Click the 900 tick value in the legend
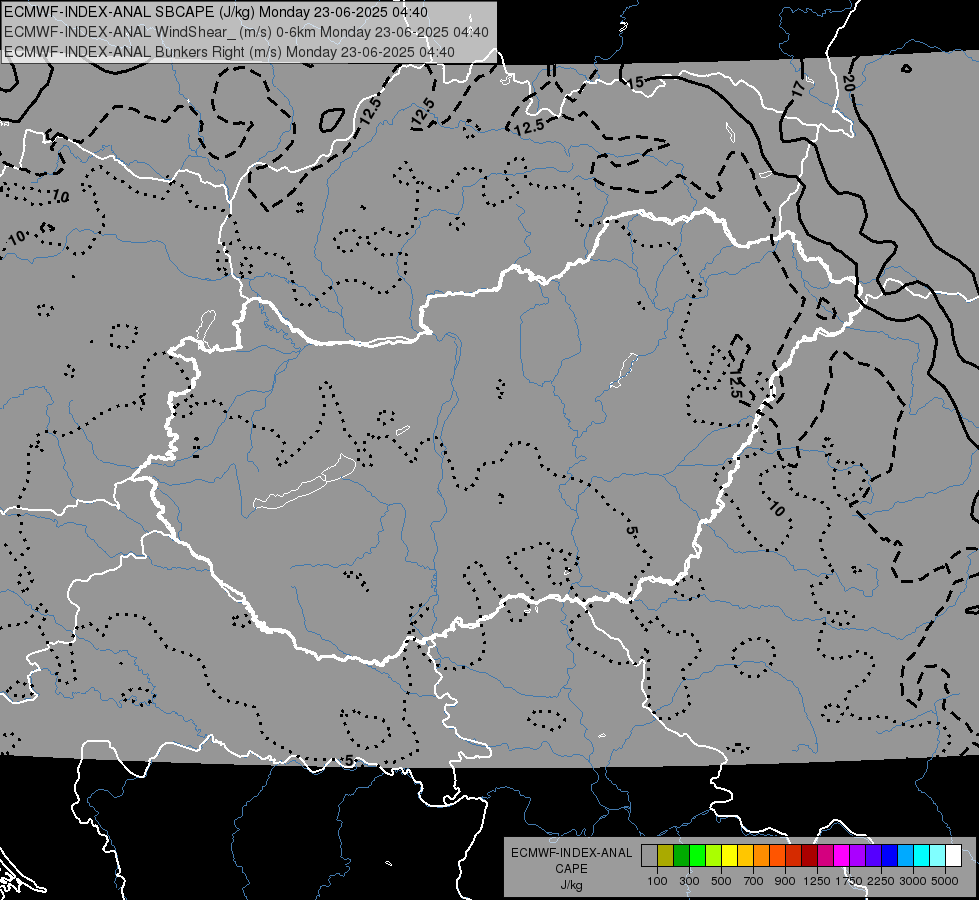 (x=785, y=881)
